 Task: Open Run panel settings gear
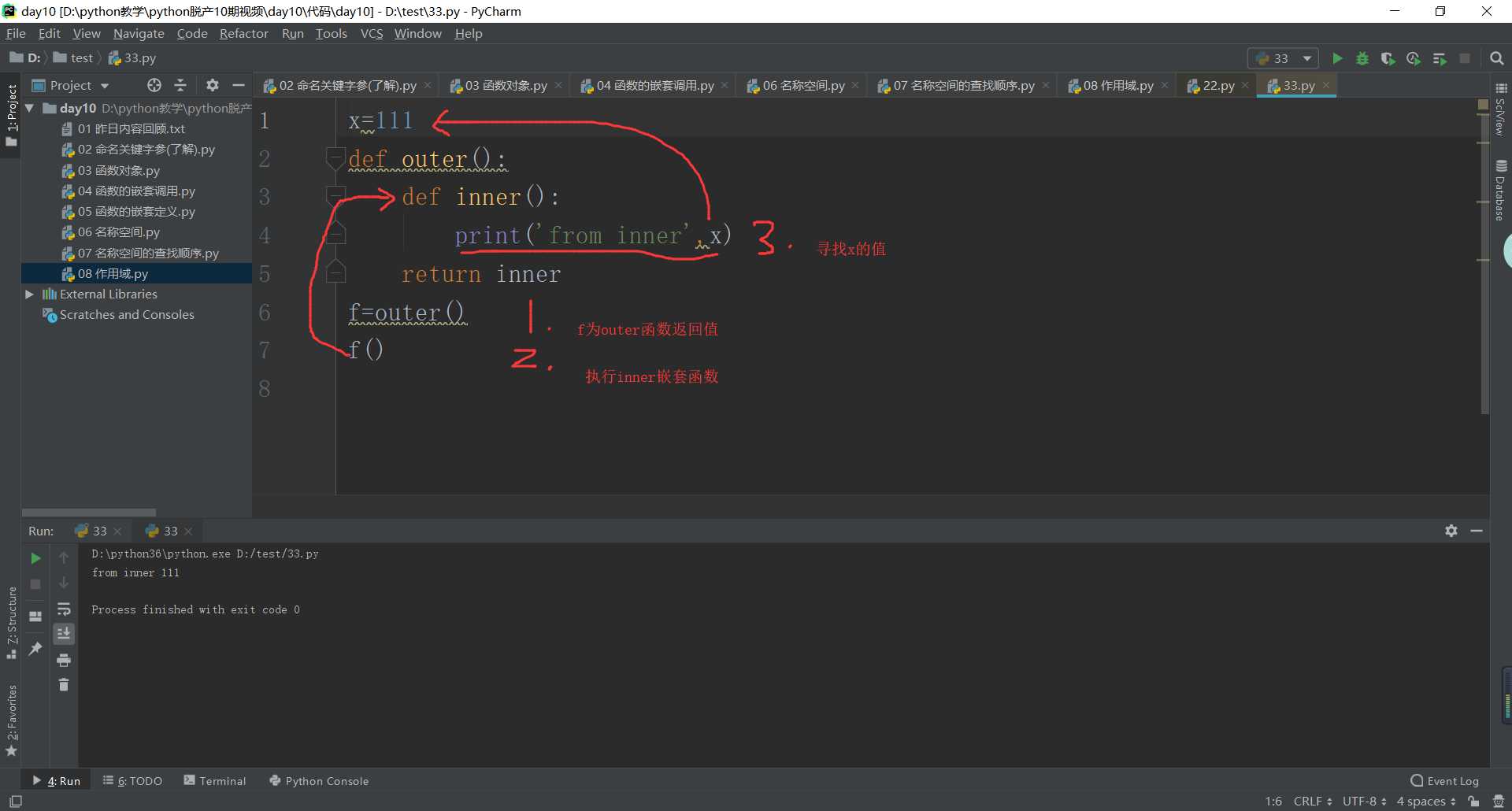click(1451, 531)
